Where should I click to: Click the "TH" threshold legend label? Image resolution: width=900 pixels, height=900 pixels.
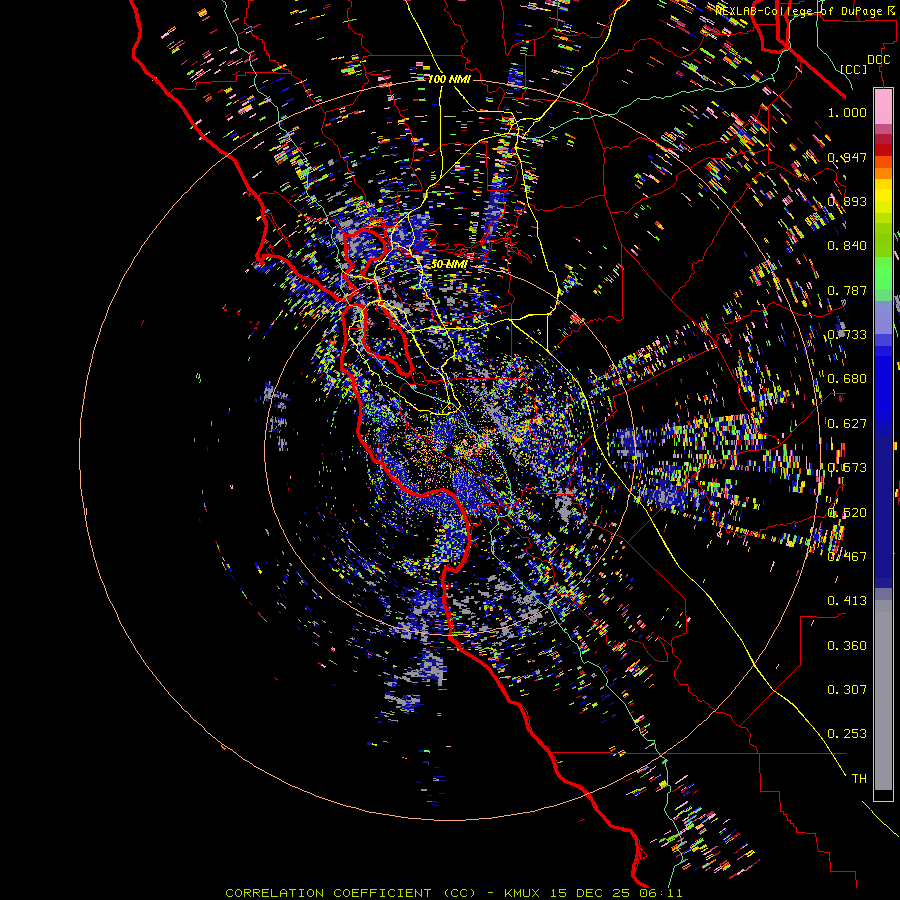pyautogui.click(x=859, y=779)
